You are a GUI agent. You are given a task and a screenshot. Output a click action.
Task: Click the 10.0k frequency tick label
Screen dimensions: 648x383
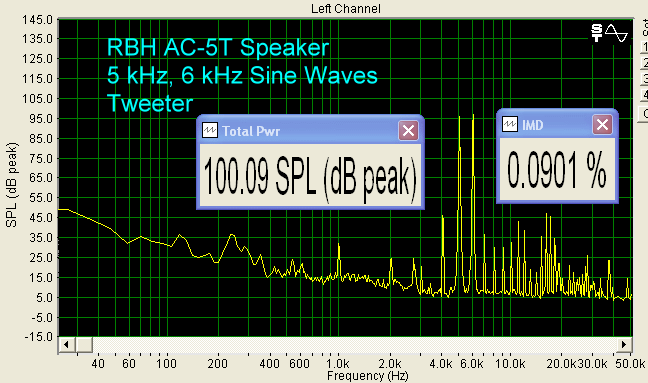(510, 364)
